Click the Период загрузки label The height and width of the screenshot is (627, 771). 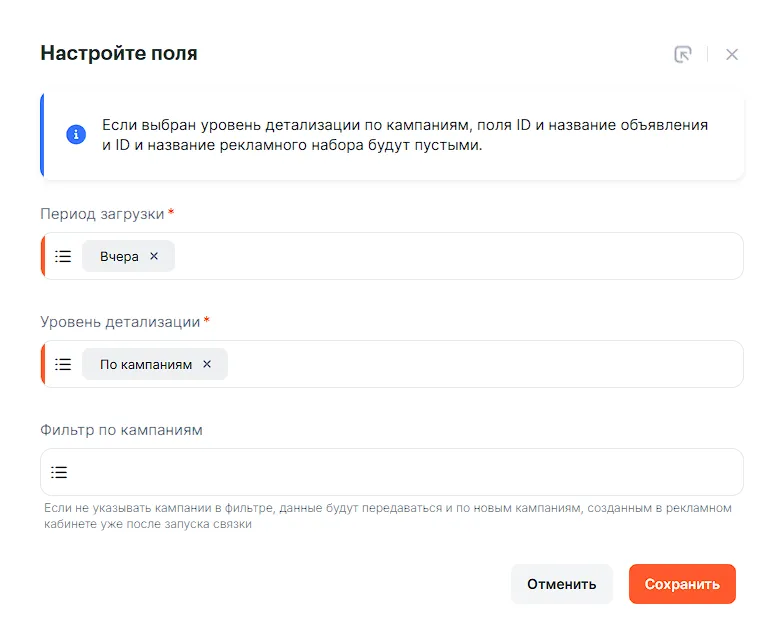[x=102, y=214]
